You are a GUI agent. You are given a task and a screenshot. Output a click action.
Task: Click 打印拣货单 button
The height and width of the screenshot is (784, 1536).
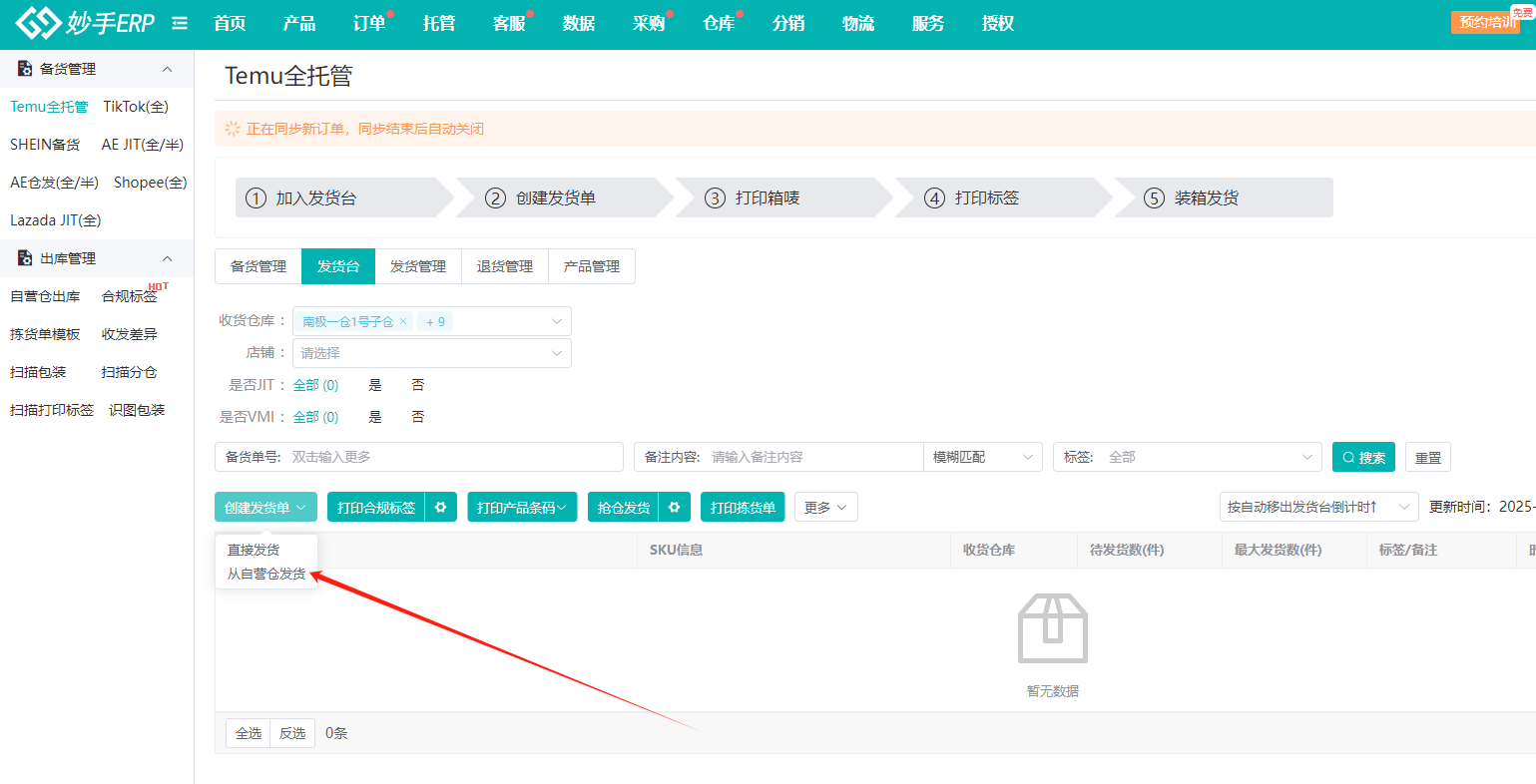[x=743, y=507]
